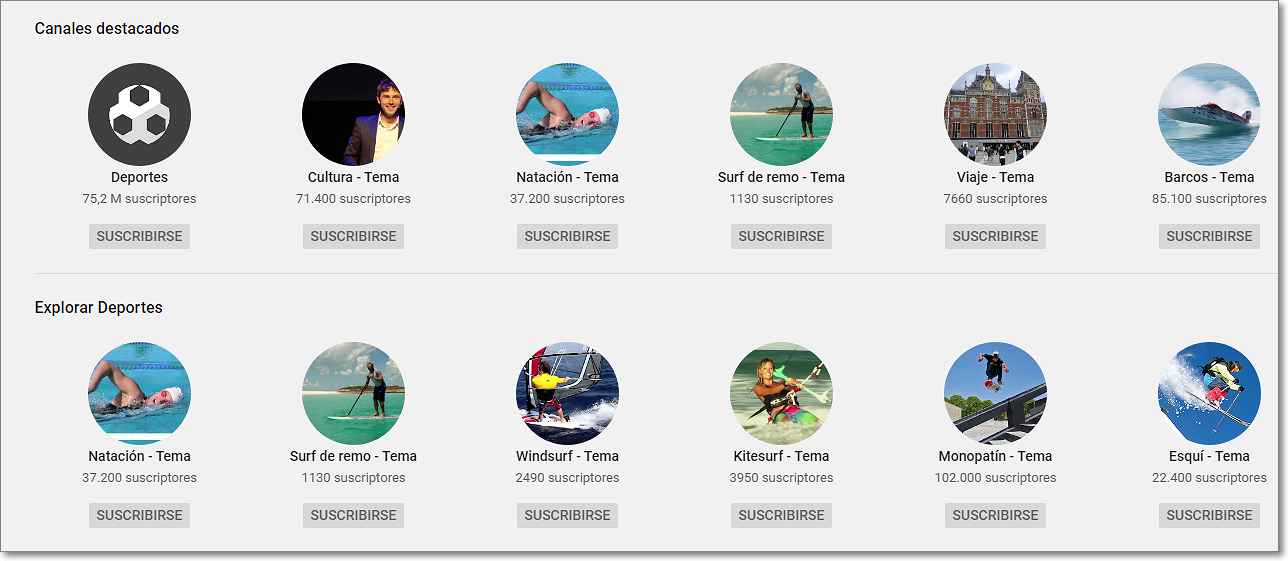The width and height of the screenshot is (1288, 561).
Task: Open the Deportes channel soccer ball icon
Action: click(x=139, y=114)
